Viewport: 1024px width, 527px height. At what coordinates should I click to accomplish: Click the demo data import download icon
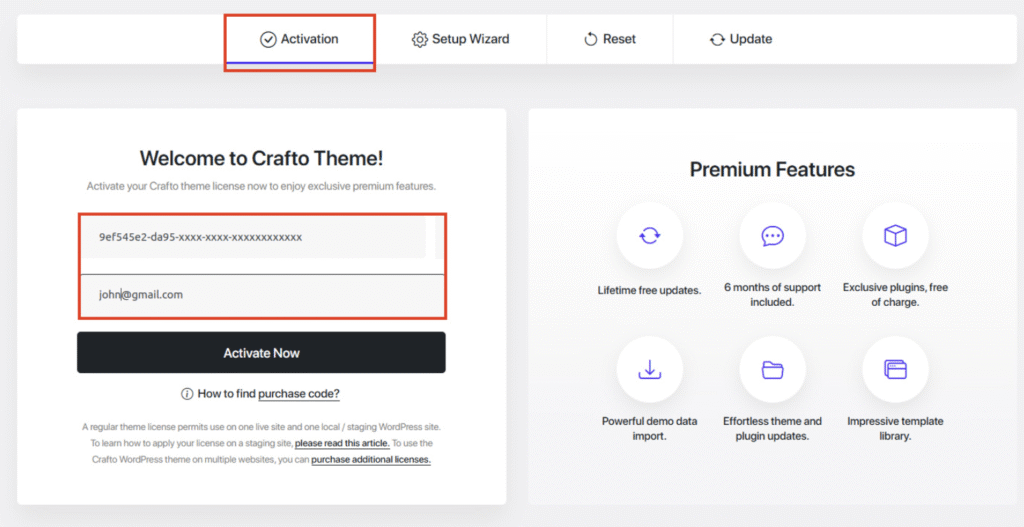[650, 369]
